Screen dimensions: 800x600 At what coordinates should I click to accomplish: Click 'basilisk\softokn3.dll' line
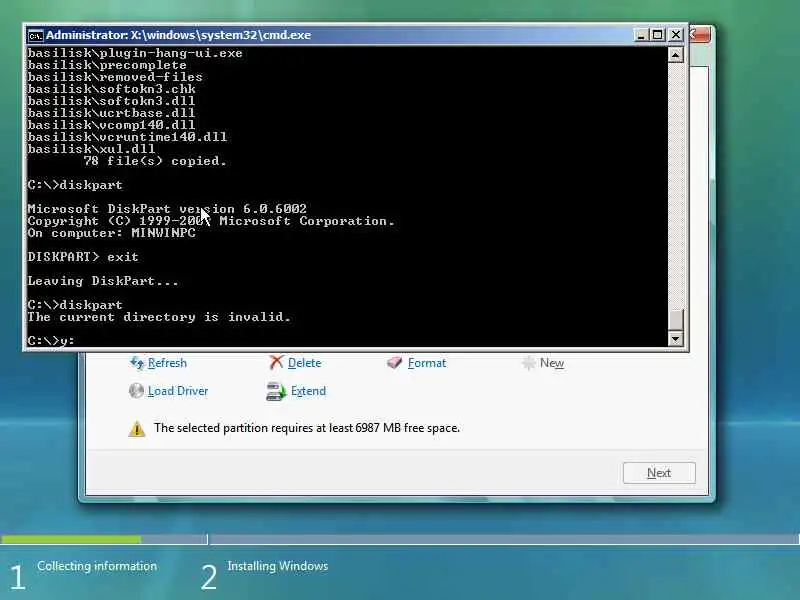pyautogui.click(x=111, y=101)
